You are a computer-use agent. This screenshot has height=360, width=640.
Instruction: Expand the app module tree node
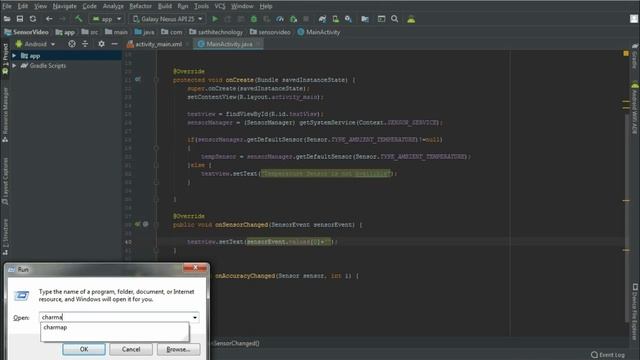pyautogui.click(x=14, y=56)
